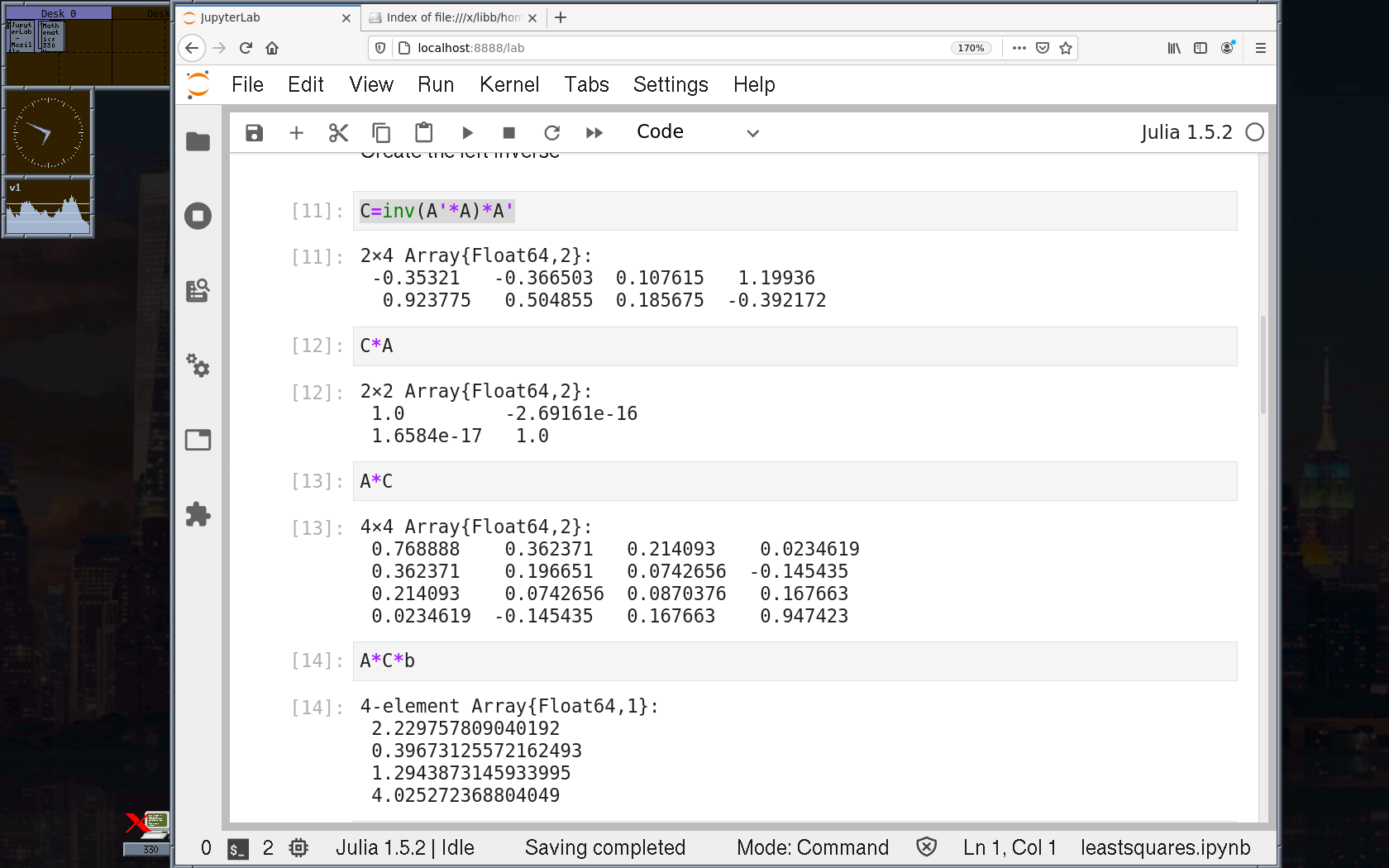Open the file browser sidebar folder icon
This screenshot has width=1389, height=868.
tap(198, 142)
